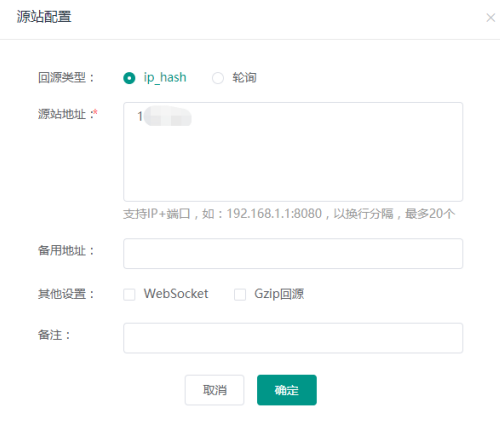Enable the WebSocket checkbox
This screenshot has height=424, width=500.
129,295
